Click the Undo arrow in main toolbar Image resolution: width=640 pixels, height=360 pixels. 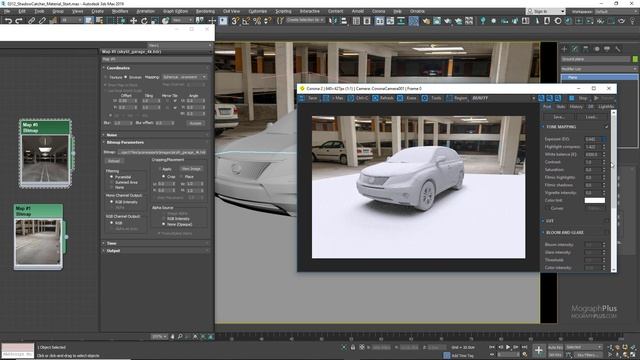(8, 20)
